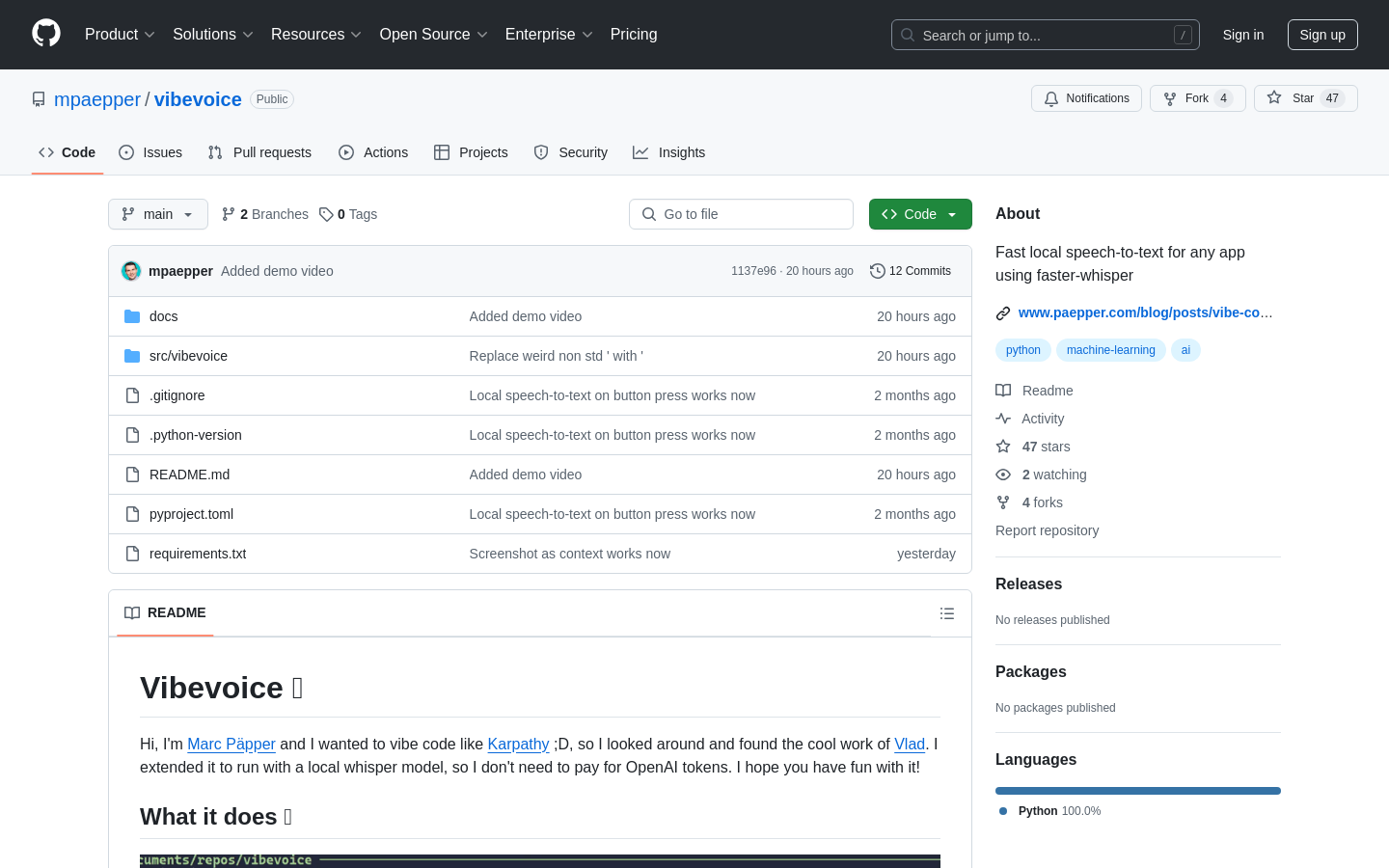Screen dimensions: 1389x868
Task: Click the Python language bar
Action: 1138,791
